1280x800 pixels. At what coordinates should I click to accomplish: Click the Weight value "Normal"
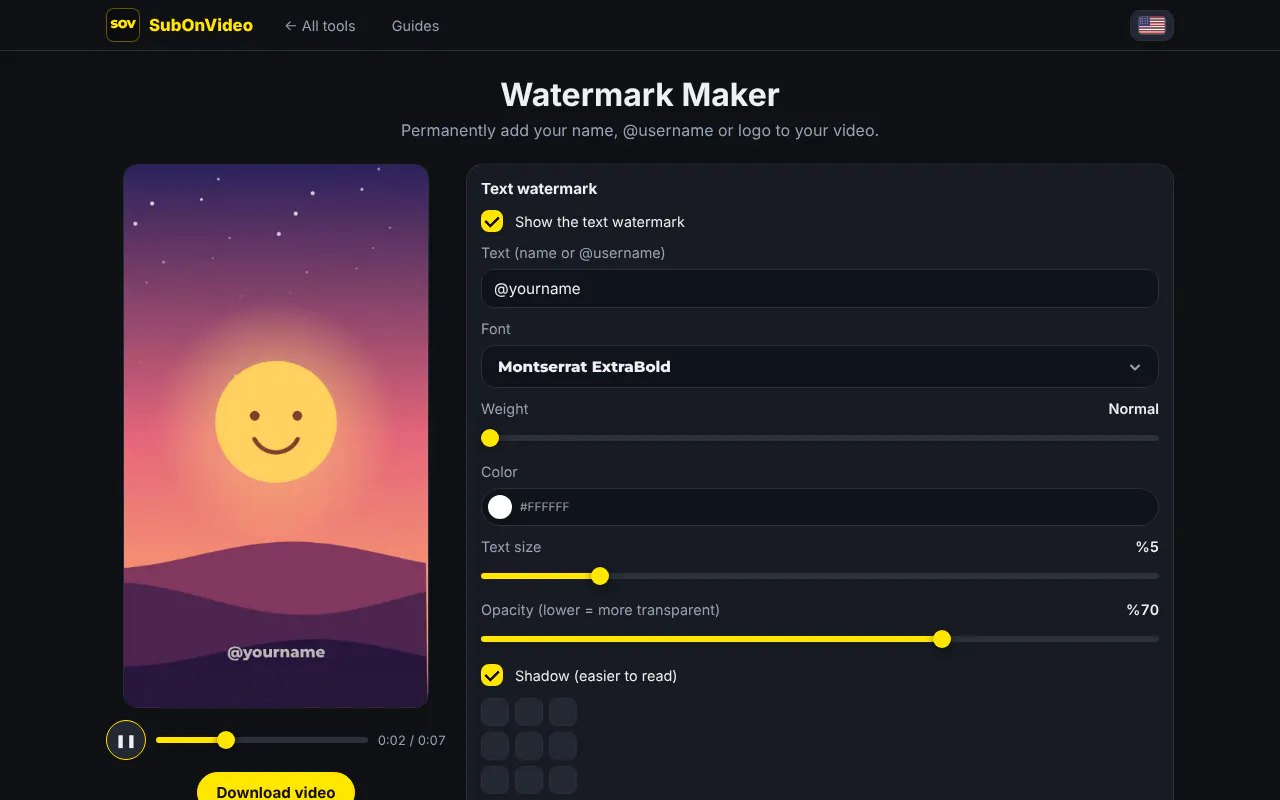(1133, 409)
